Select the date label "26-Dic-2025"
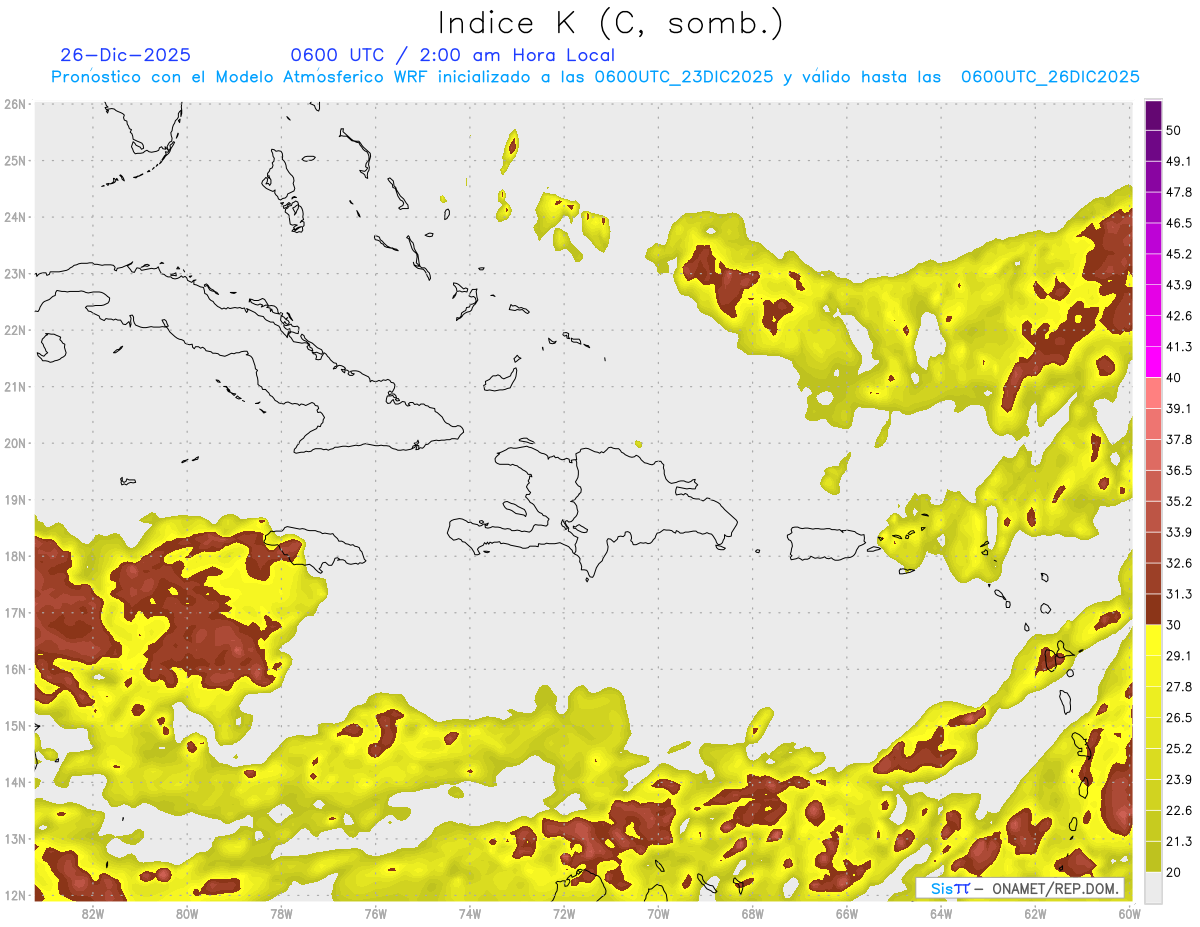This screenshot has height=927, width=1200. pyautogui.click(x=126, y=55)
